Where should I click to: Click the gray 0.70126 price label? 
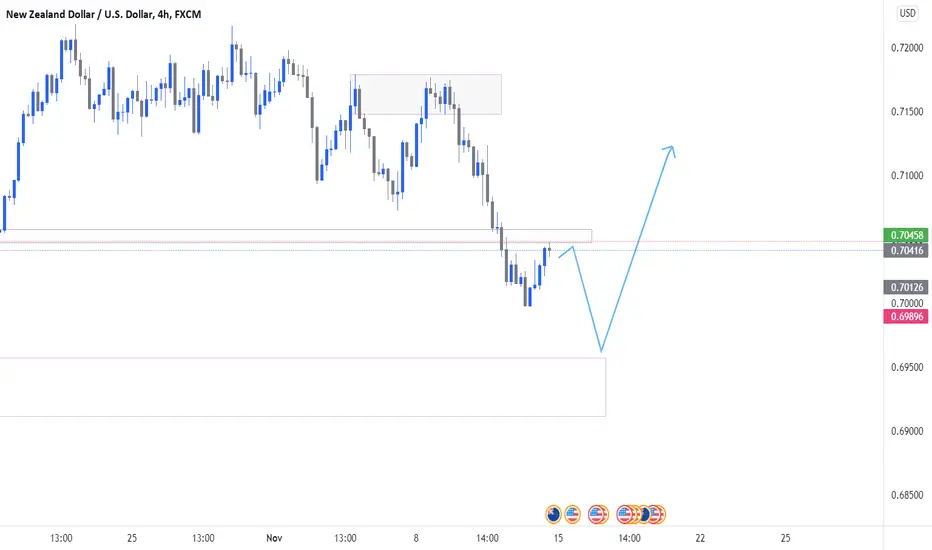pos(906,287)
